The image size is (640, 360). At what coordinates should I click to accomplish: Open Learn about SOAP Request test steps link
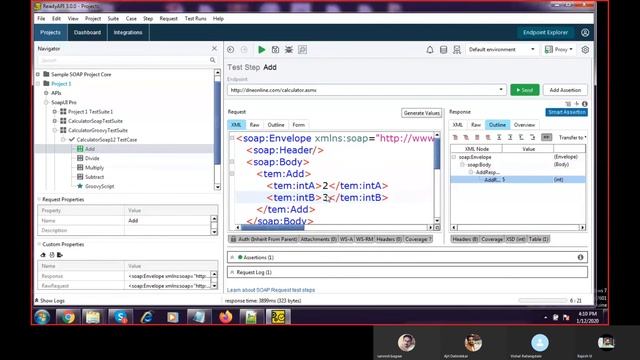(x=271, y=290)
